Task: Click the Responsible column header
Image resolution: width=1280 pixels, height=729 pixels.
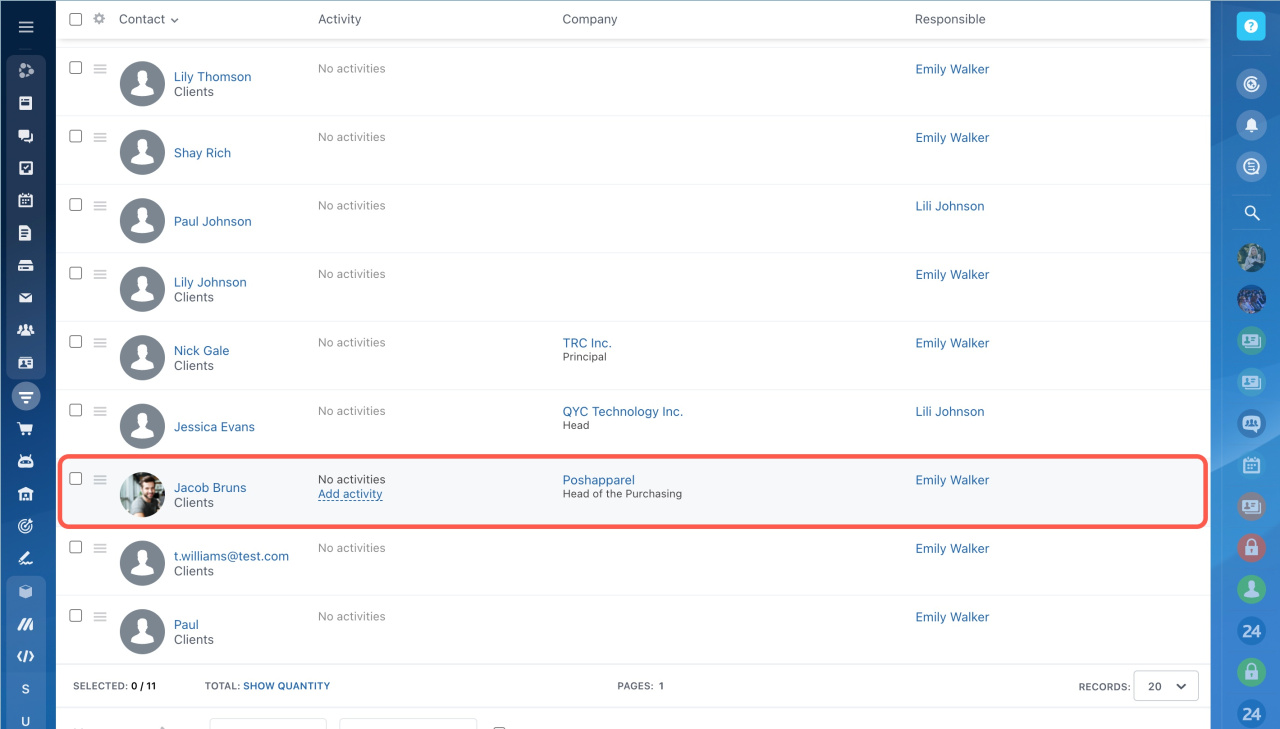Action: (949, 19)
